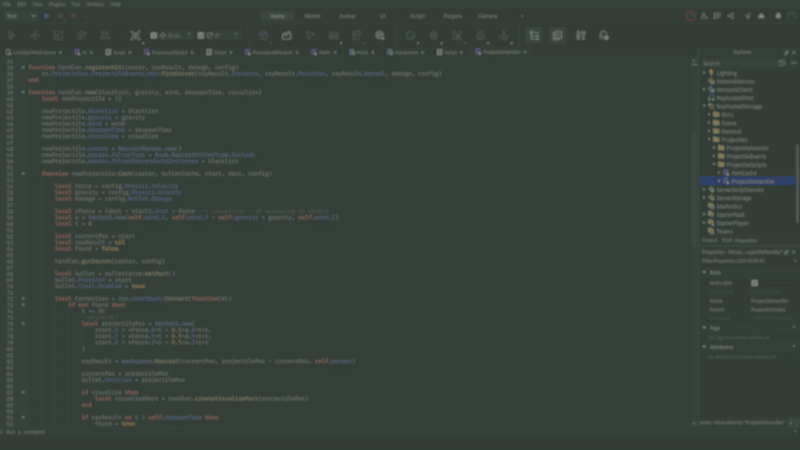Viewport: 800px width, 450px height.
Task: Click the Share icon top right
Action: [x=731, y=16]
